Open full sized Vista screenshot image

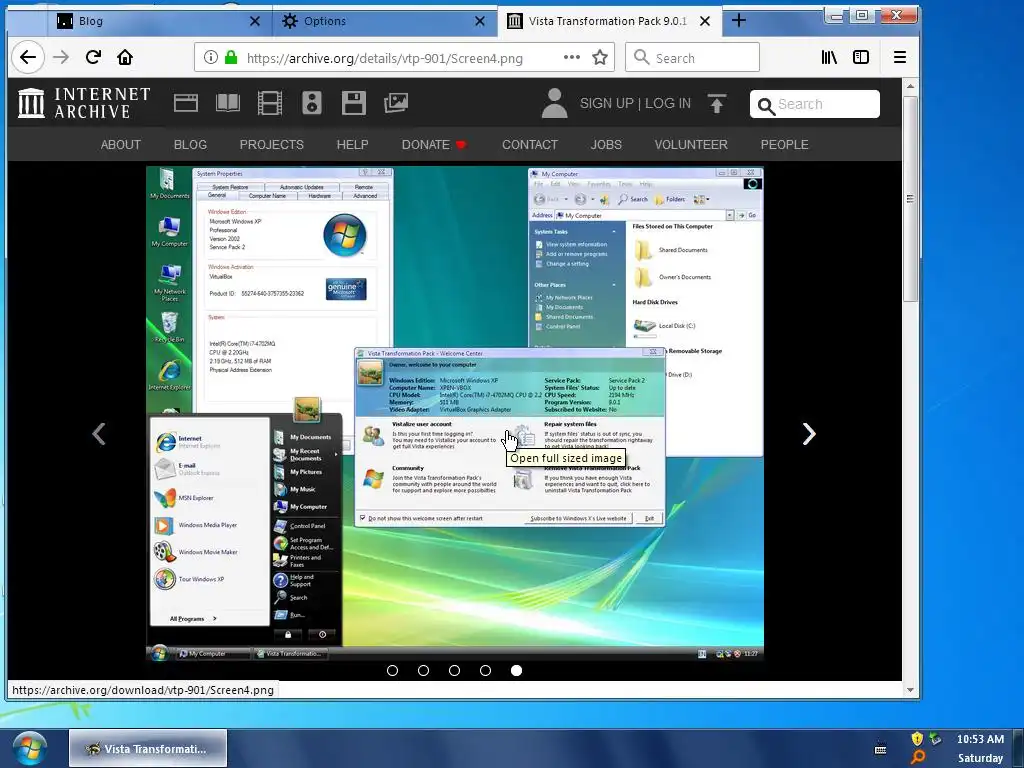(455, 413)
